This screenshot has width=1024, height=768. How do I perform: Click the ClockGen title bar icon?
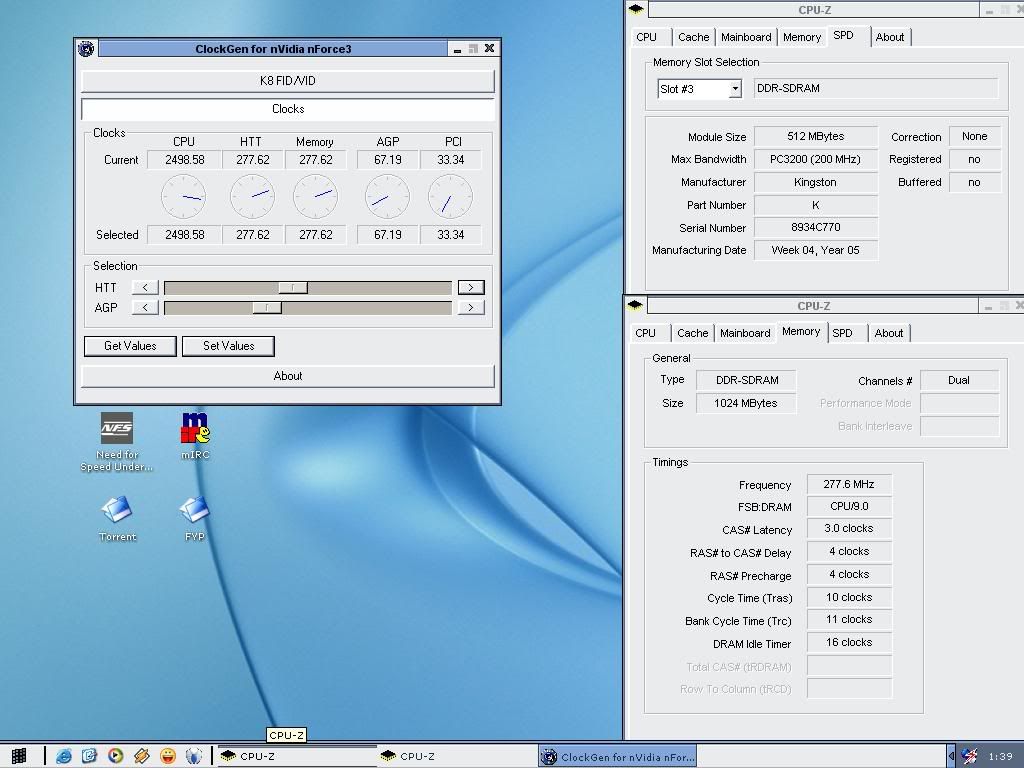(87, 49)
